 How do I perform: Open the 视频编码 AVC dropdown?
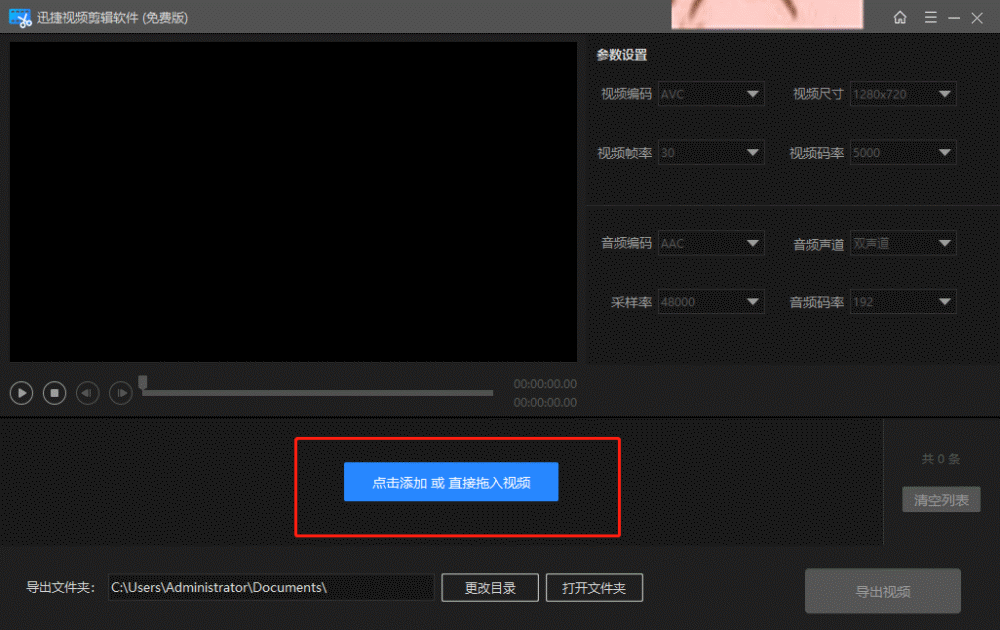pyautogui.click(x=711, y=94)
